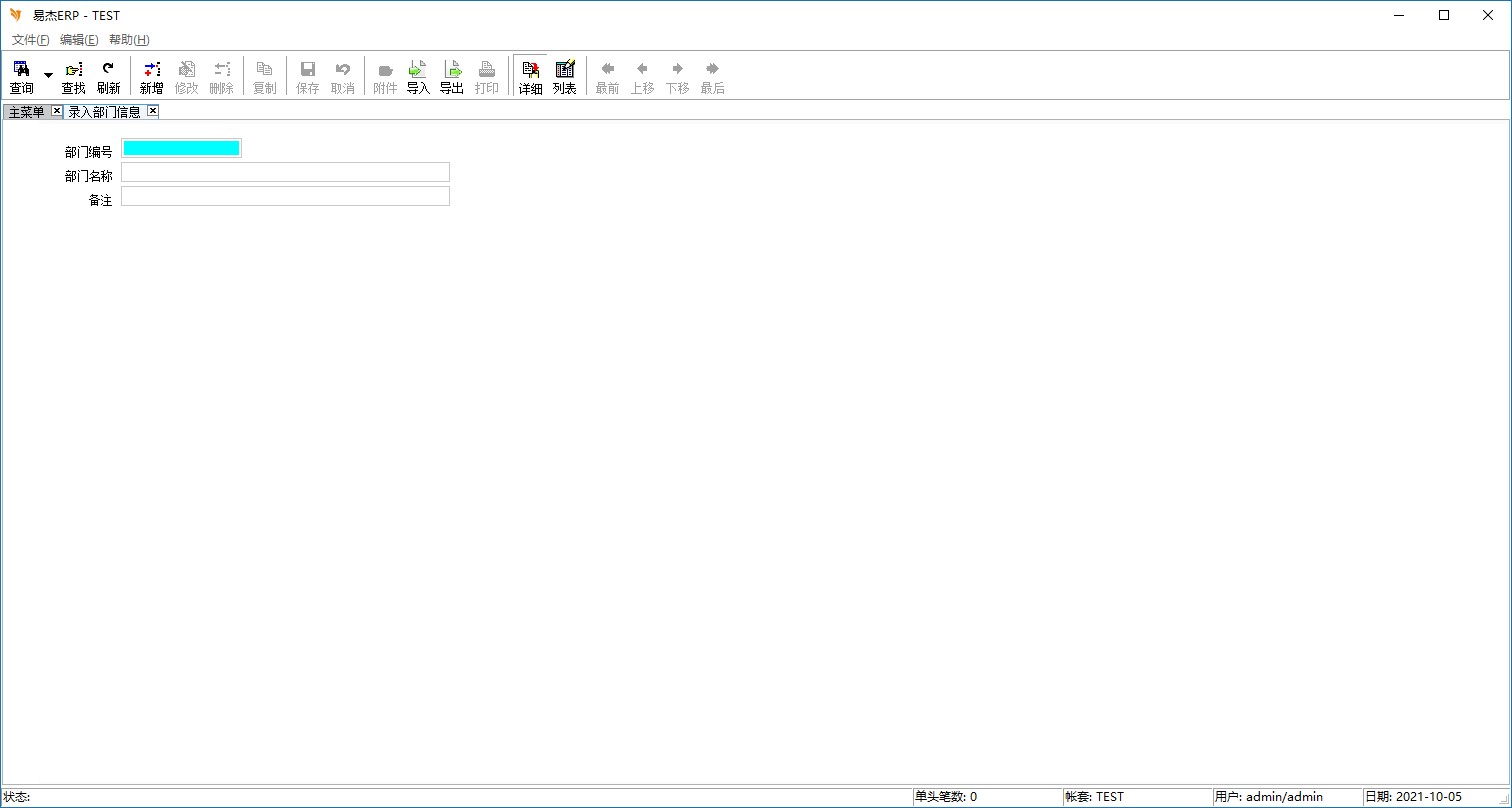This screenshot has height=808, width=1512.
Task: Import data using the 导入 icon
Action: click(x=418, y=76)
